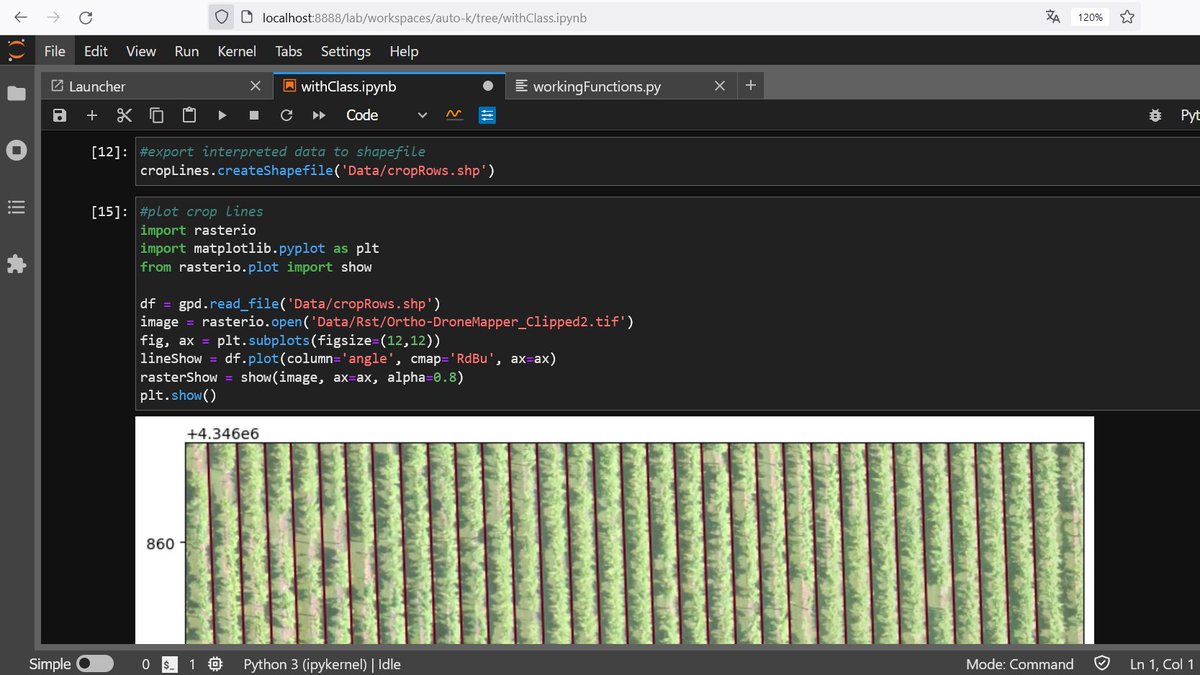The image size is (1200, 675).
Task: Click the debugger bug icon
Action: pos(1156,115)
